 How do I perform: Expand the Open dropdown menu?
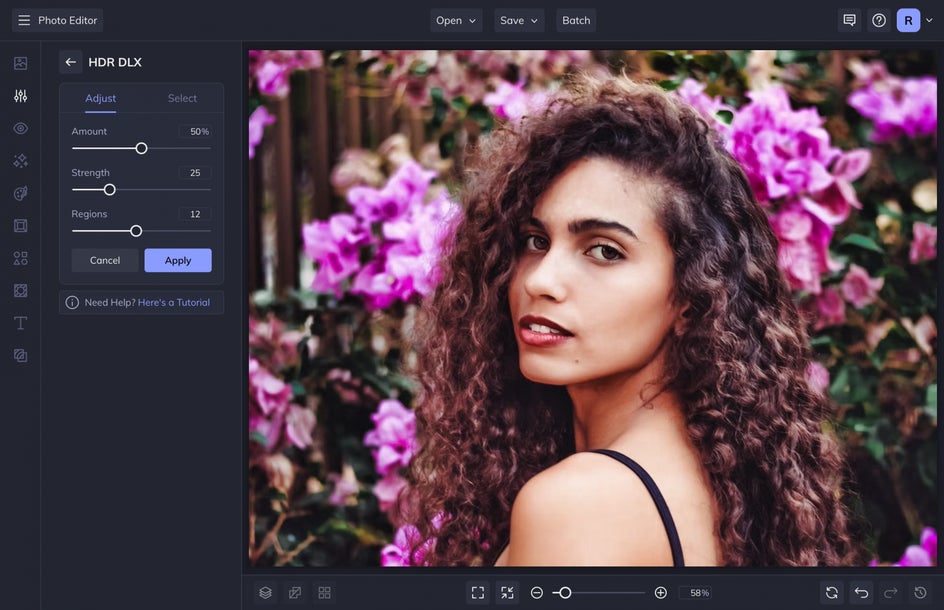click(x=456, y=20)
